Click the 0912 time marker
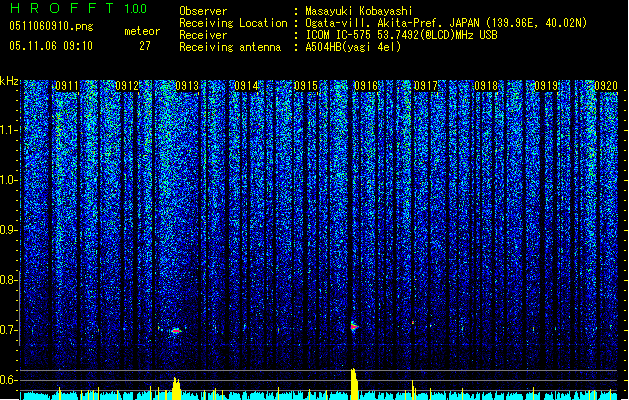 pyautogui.click(x=127, y=86)
